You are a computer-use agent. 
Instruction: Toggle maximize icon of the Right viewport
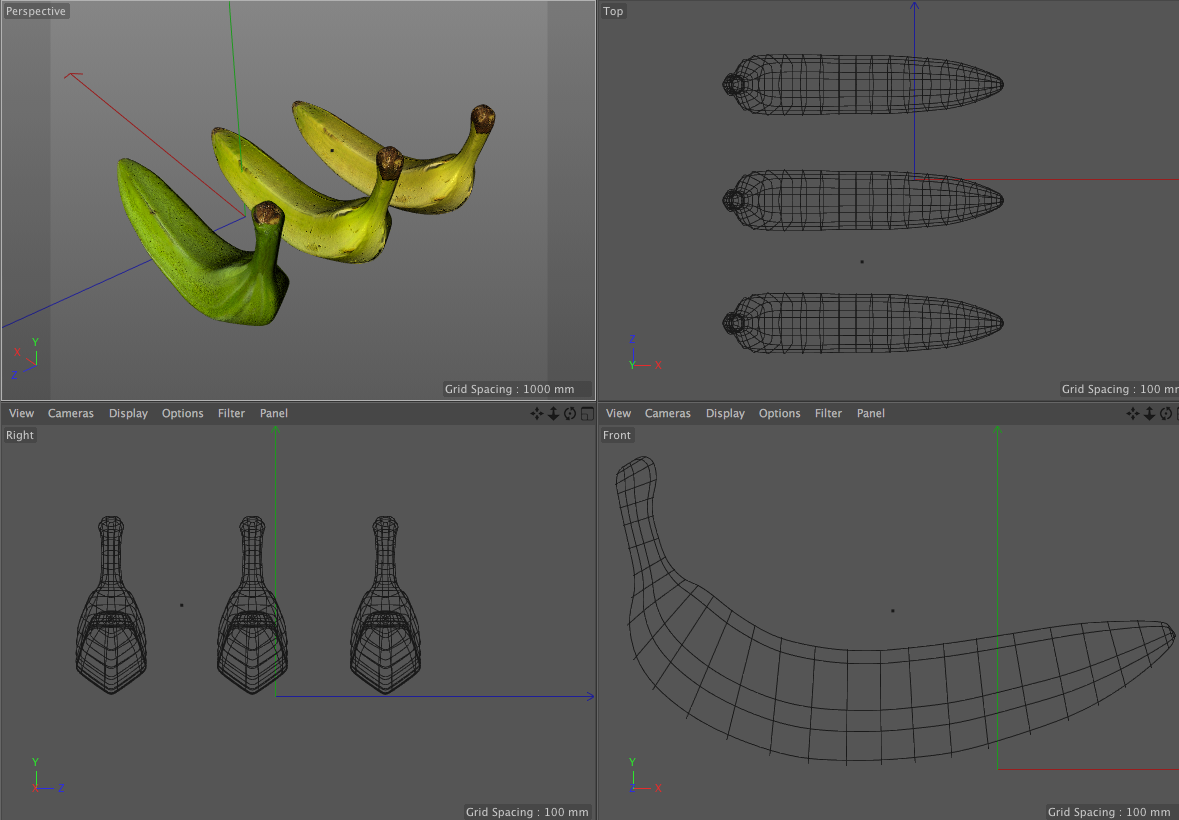pos(587,414)
